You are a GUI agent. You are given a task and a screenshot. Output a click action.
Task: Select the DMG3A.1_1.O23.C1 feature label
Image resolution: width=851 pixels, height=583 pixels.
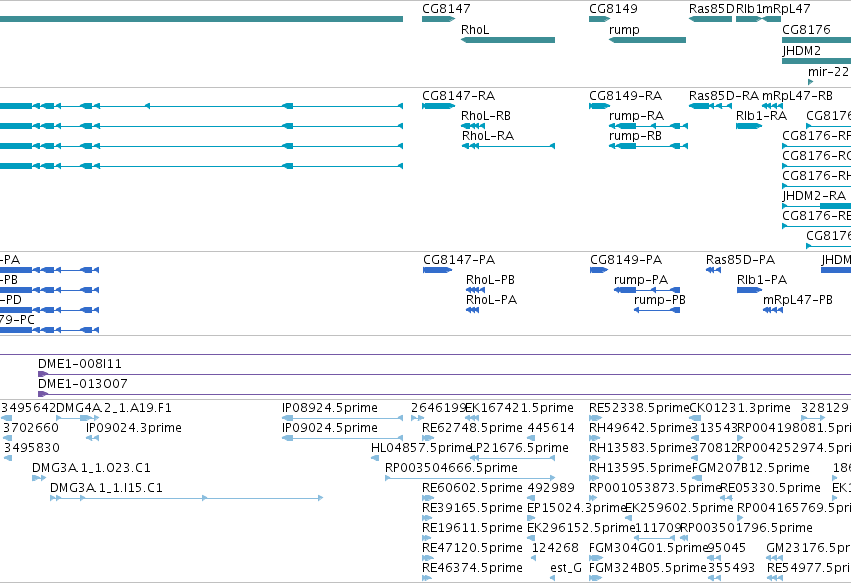91,468
